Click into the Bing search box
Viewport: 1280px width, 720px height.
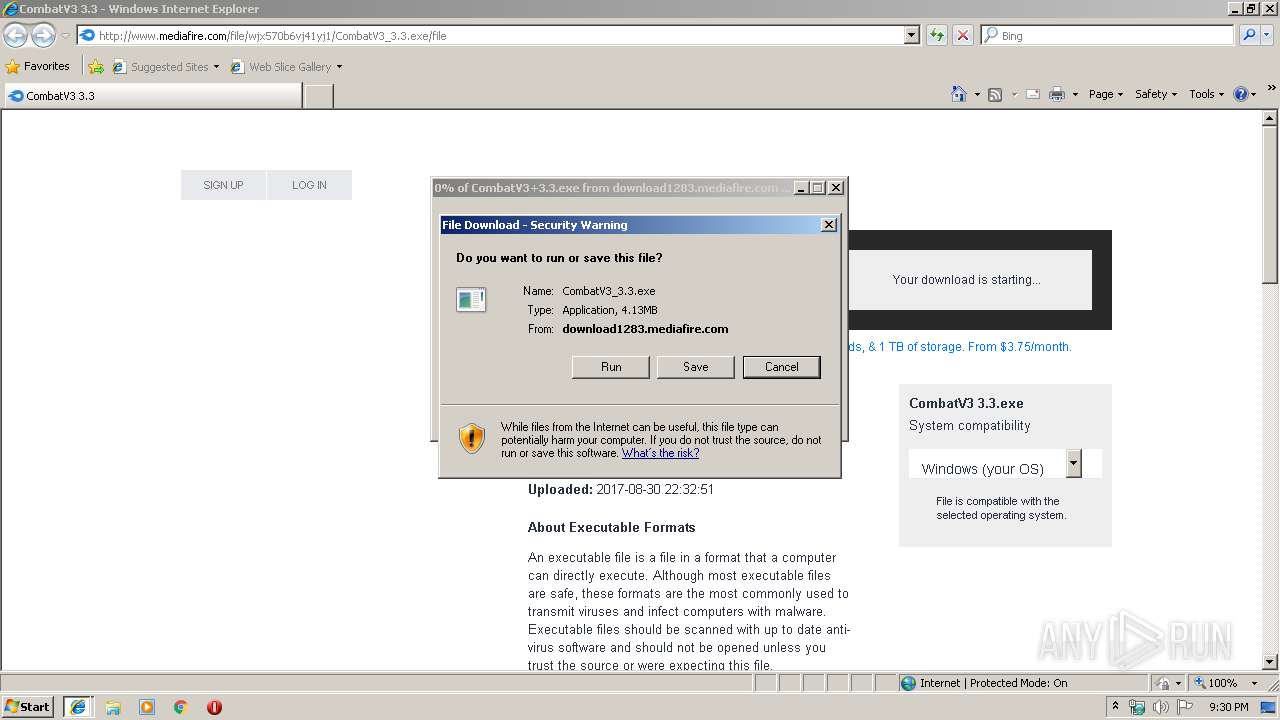tap(1108, 35)
